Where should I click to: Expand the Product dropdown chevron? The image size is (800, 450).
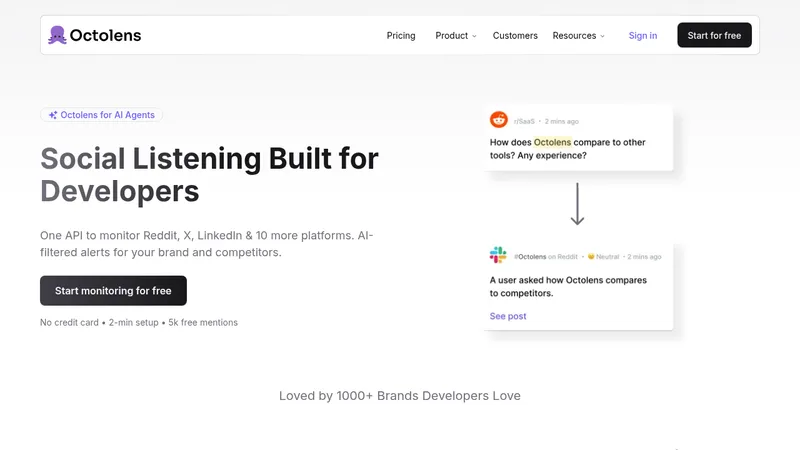pos(474,36)
